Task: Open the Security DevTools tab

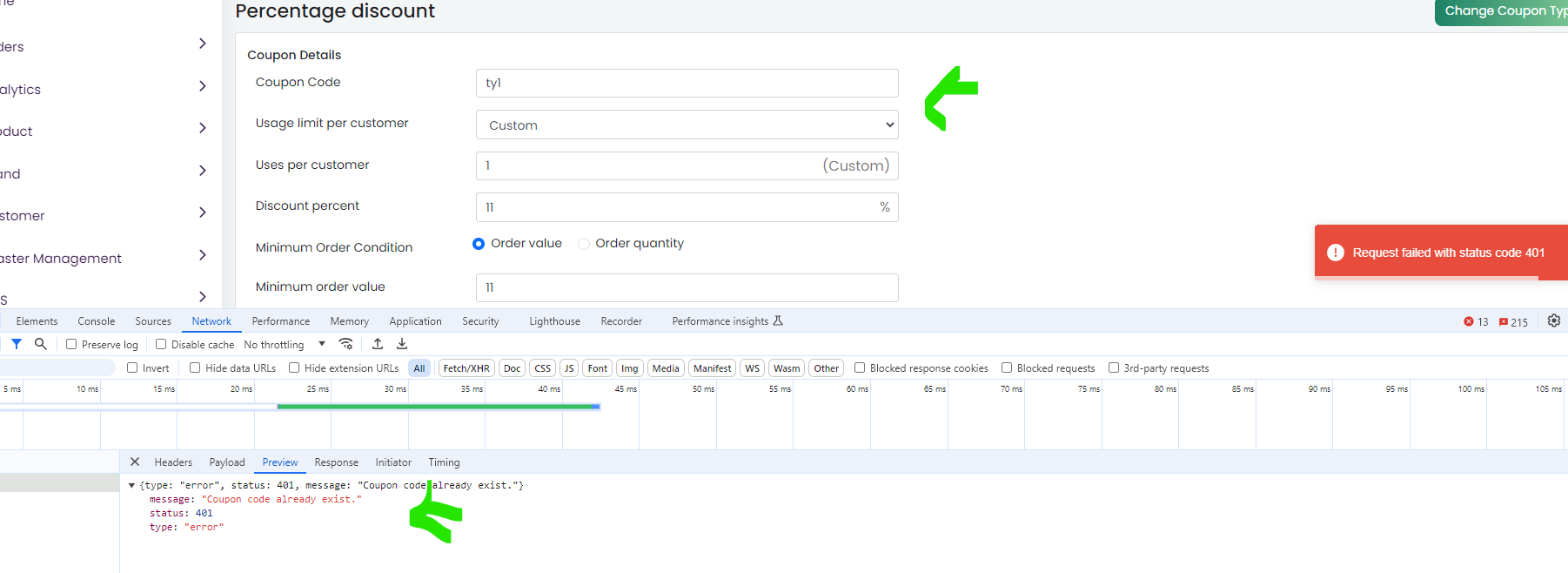Action: click(481, 321)
